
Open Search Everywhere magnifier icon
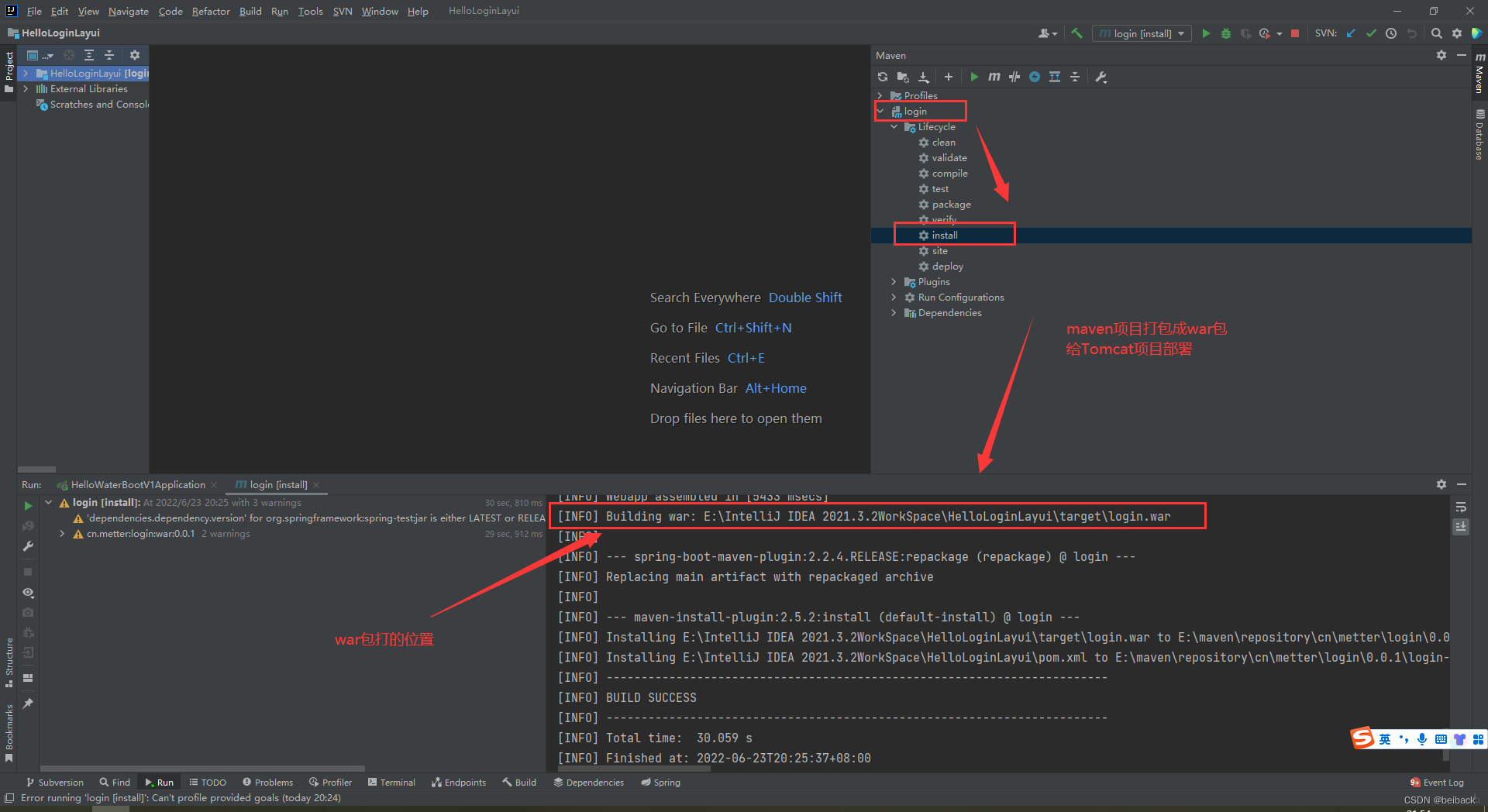click(1437, 33)
